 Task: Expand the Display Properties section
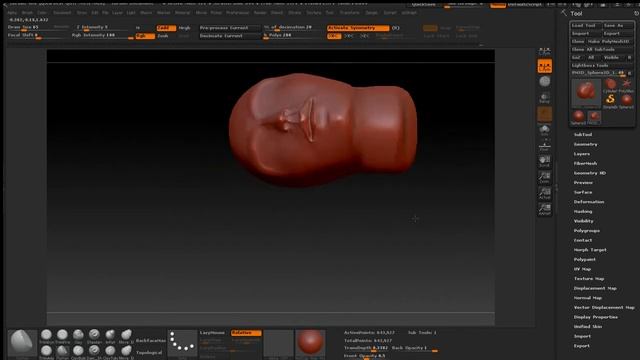click(x=596, y=317)
